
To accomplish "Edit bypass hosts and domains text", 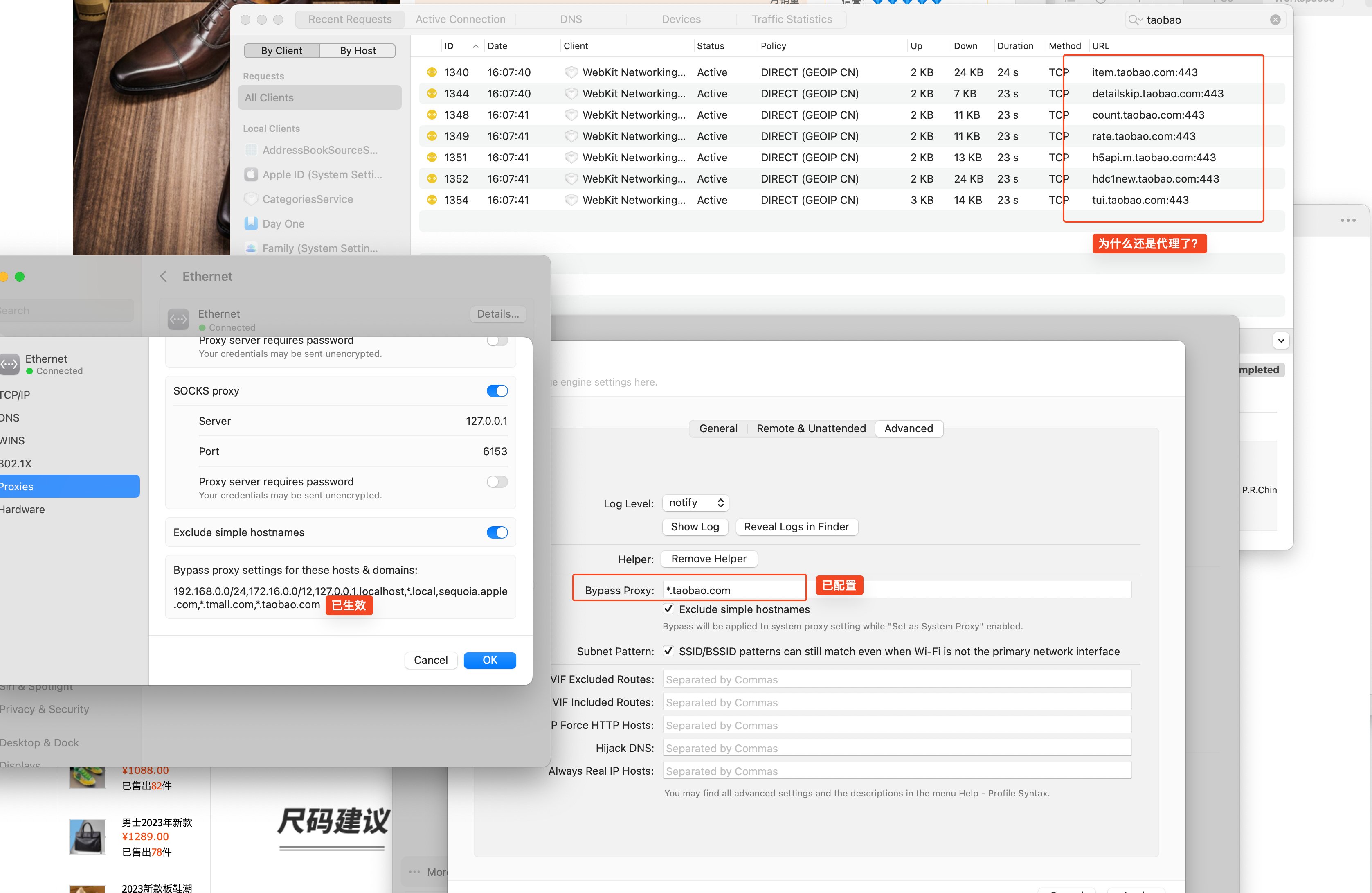I will click(340, 598).
